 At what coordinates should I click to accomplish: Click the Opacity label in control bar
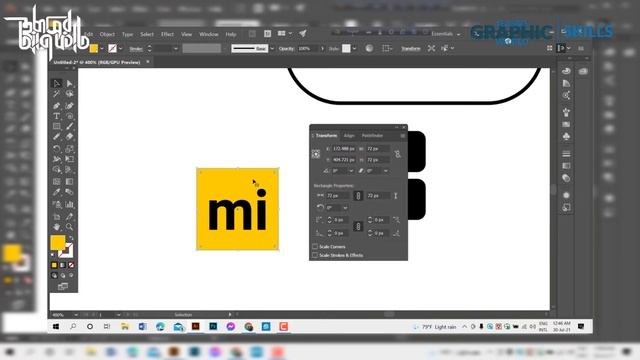[x=286, y=49]
